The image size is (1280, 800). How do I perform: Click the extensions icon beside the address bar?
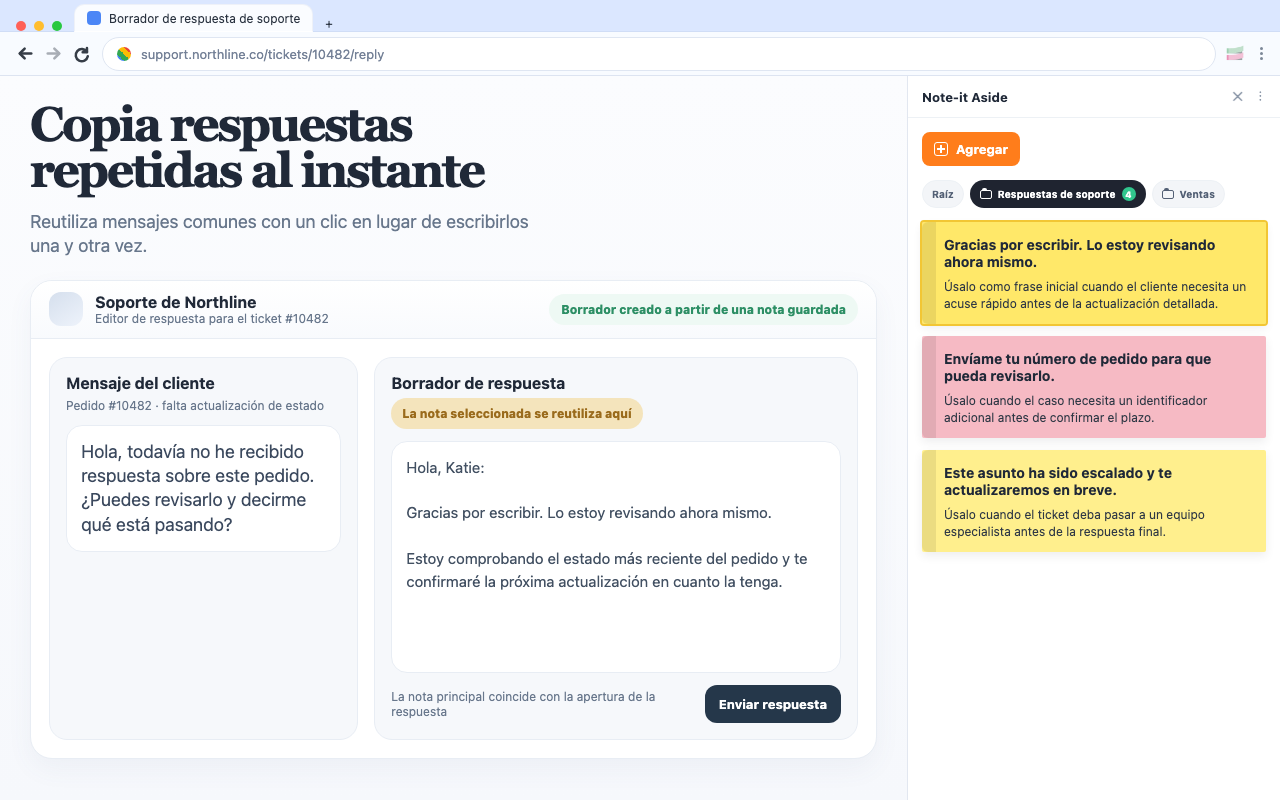click(1234, 53)
